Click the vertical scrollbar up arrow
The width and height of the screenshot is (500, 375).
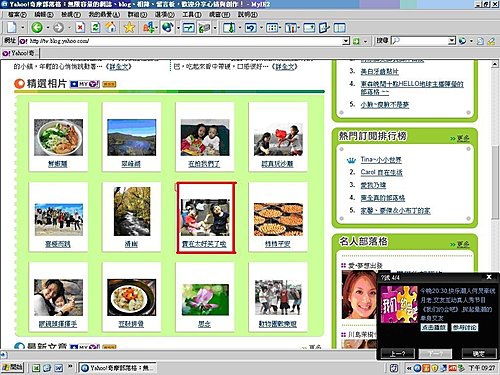click(x=495, y=65)
